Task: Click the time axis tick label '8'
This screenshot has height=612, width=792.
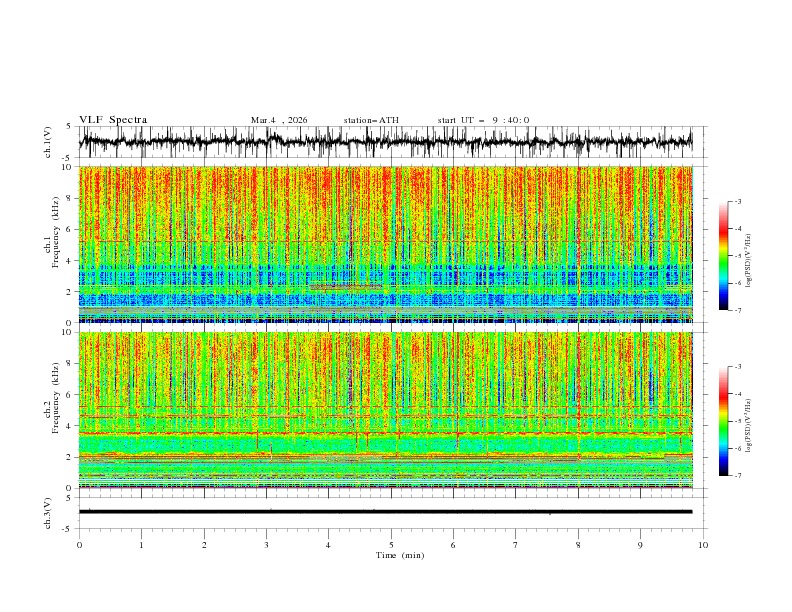Action: 578,545
